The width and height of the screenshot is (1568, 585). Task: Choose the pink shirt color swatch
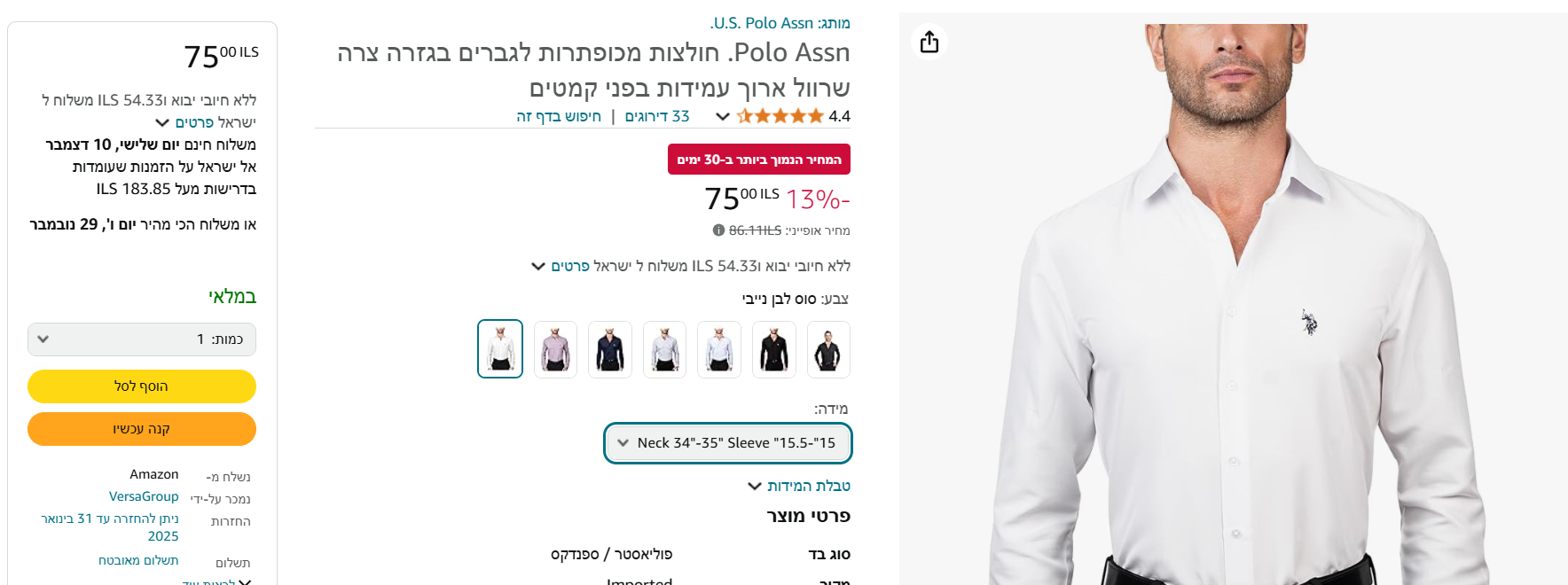[x=555, y=349]
